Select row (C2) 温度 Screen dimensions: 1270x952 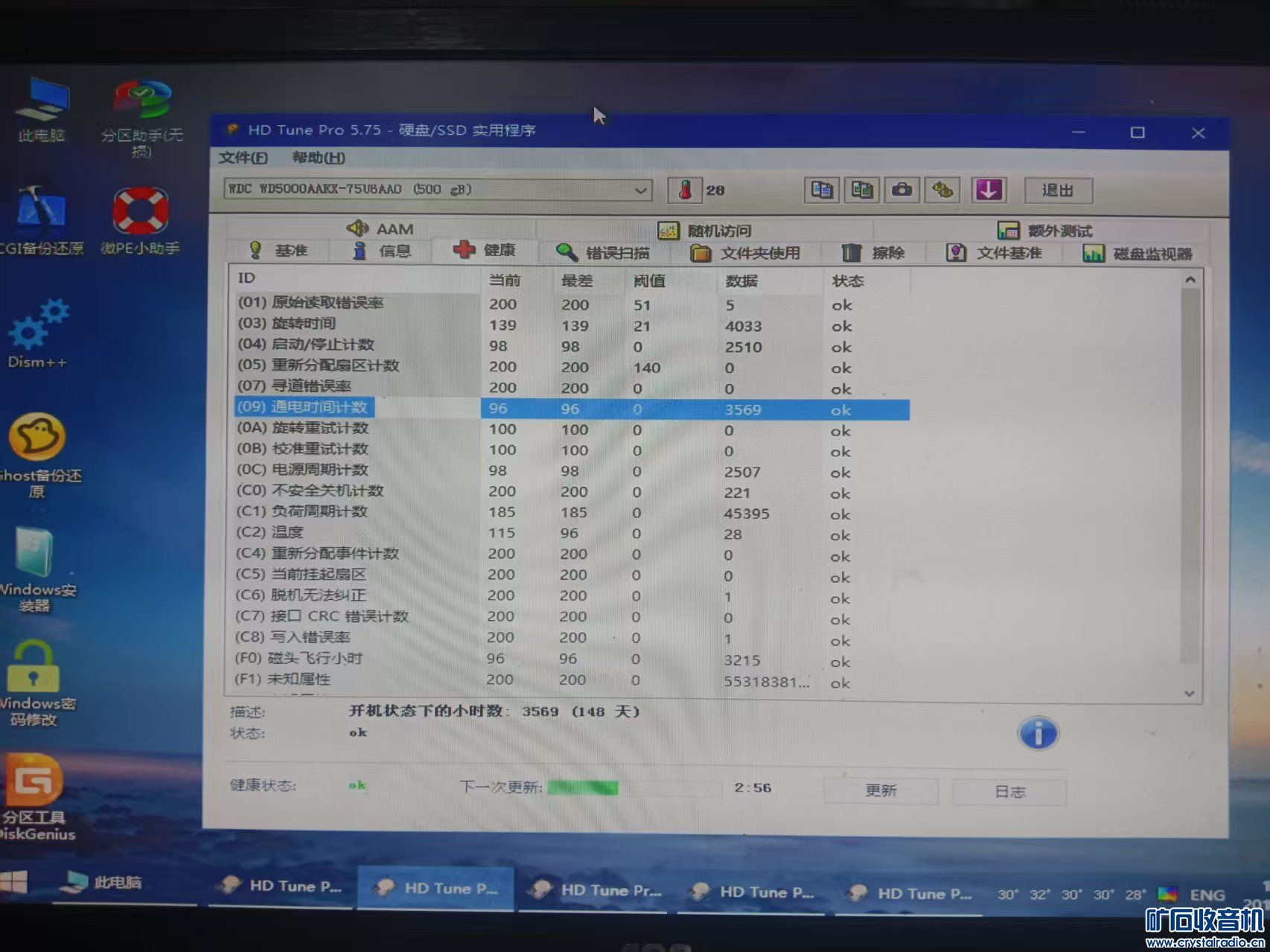[571, 534]
